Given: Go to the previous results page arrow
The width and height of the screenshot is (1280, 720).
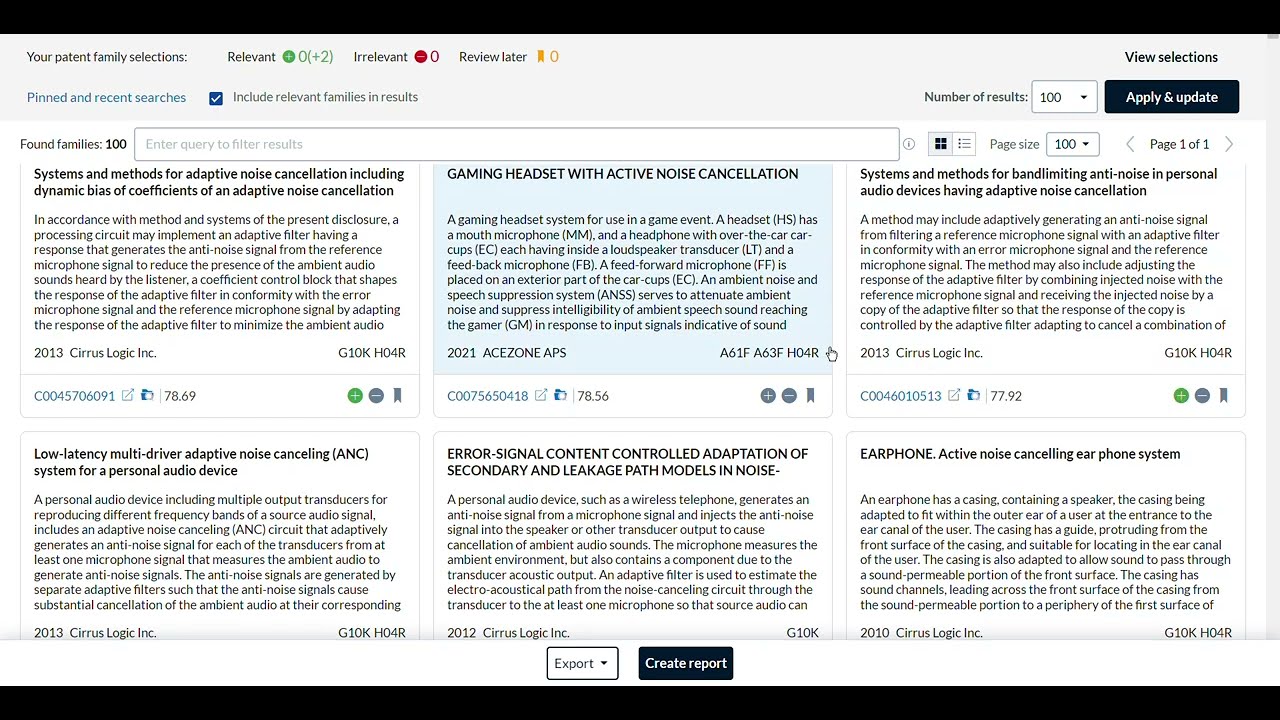Looking at the screenshot, I should (1130, 144).
